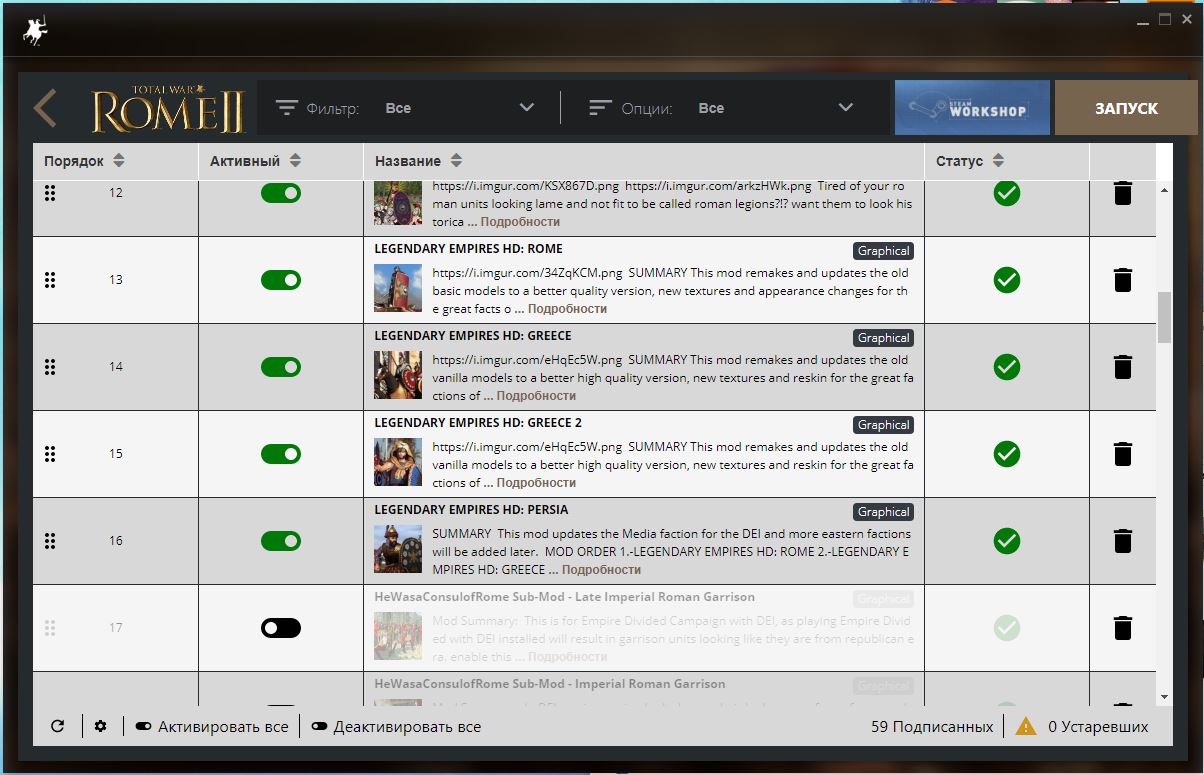The height and width of the screenshot is (775, 1204).
Task: Remove the Late Imperial Roman Garrison mod
Action: [1123, 628]
